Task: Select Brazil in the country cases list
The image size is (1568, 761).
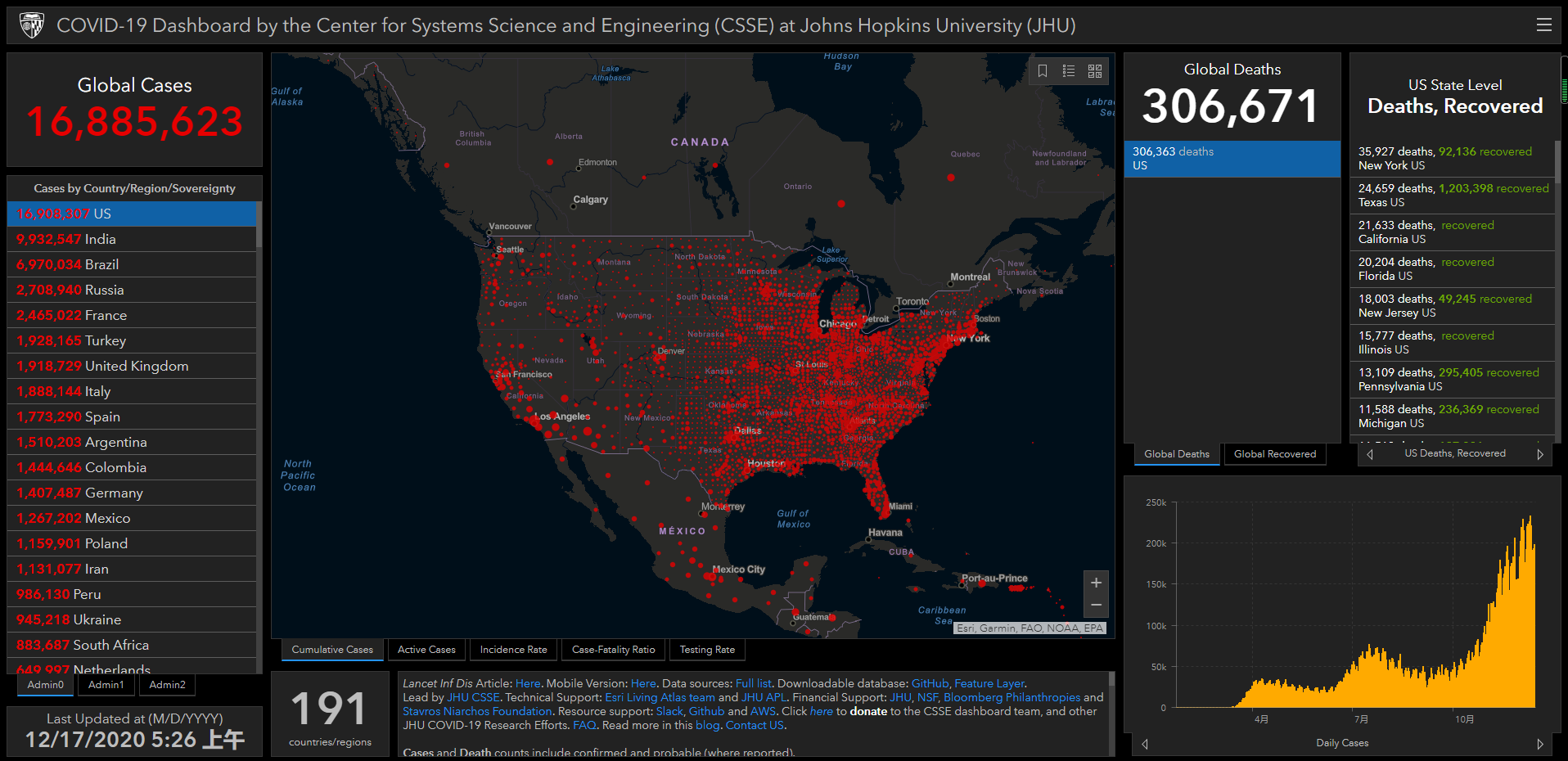Action: click(x=132, y=264)
